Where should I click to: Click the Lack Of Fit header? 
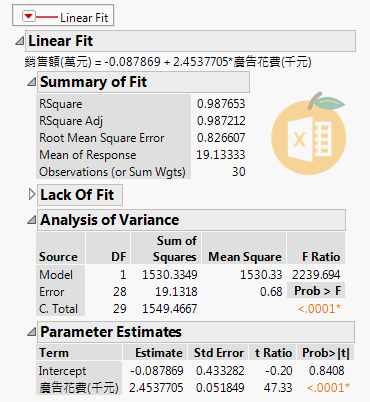pyautogui.click(x=80, y=195)
